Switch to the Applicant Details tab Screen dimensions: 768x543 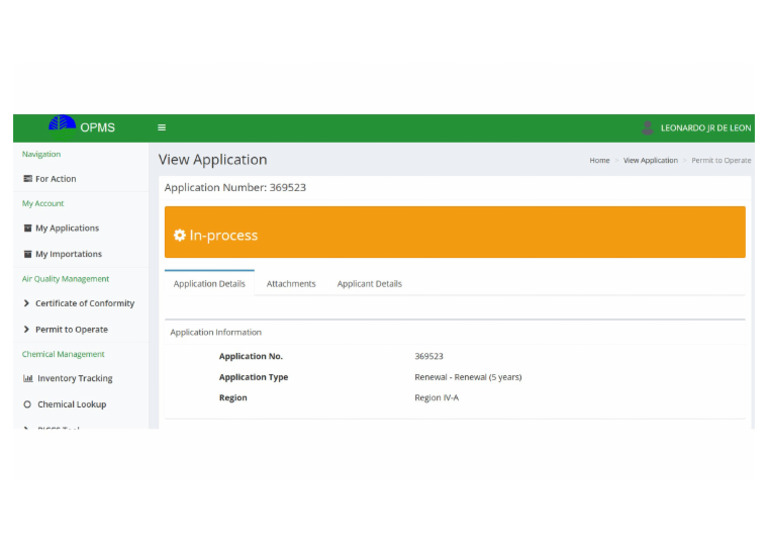point(369,283)
